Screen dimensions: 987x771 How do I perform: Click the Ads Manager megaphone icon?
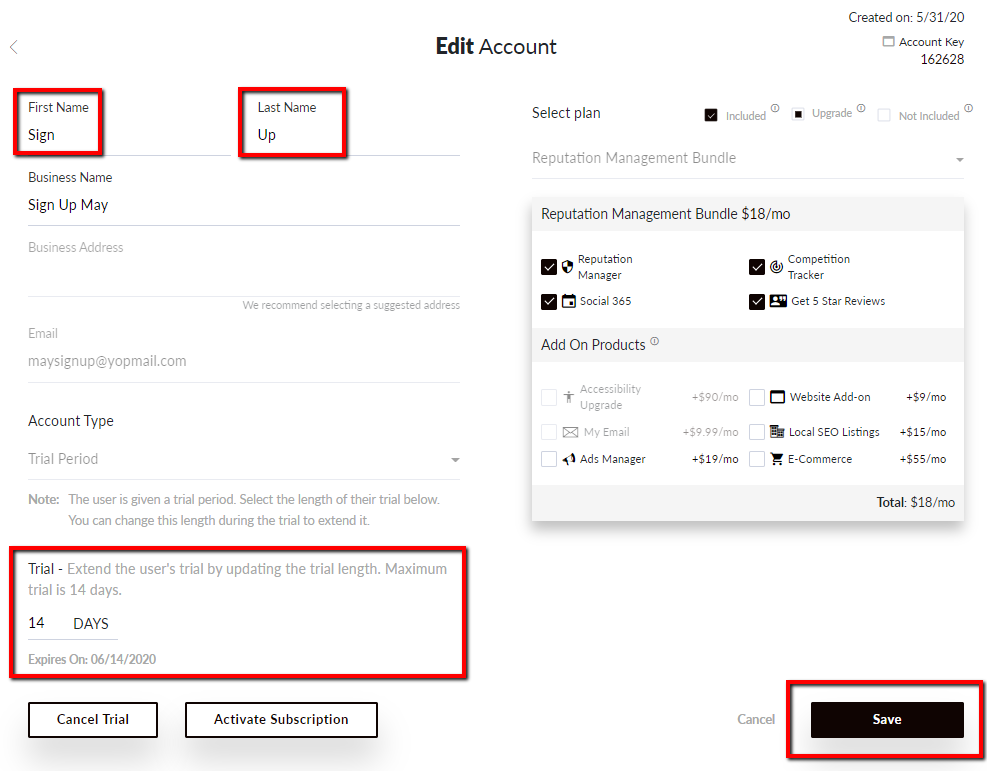[x=568, y=459]
